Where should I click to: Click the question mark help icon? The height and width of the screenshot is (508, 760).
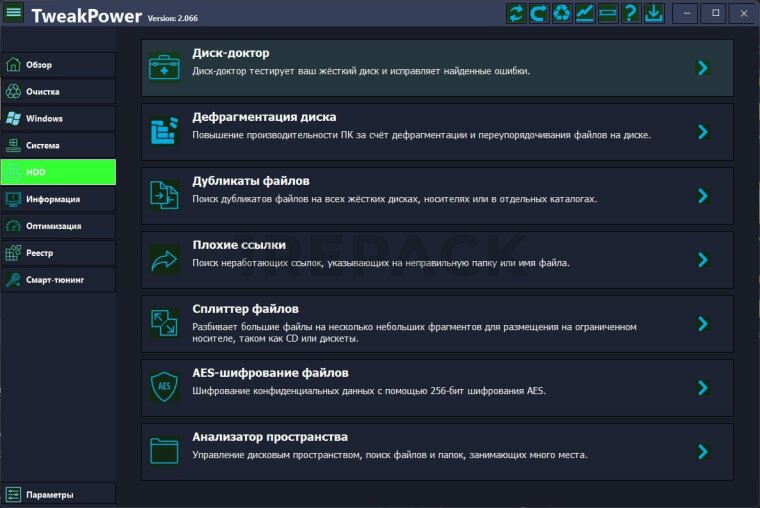pos(631,13)
